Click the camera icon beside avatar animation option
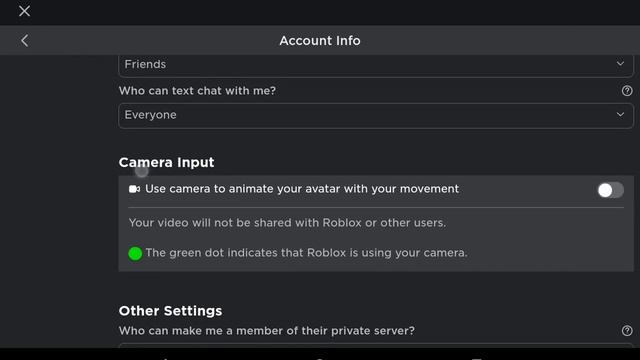Viewport: 640px width, 360px height. [134, 189]
